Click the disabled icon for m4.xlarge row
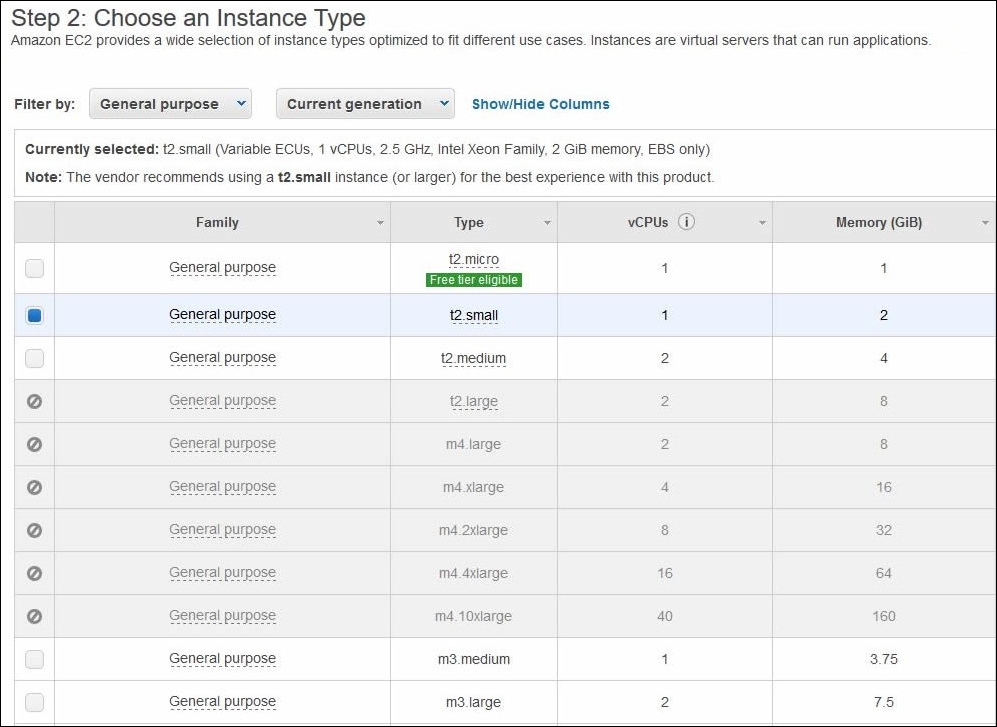 [x=34, y=487]
